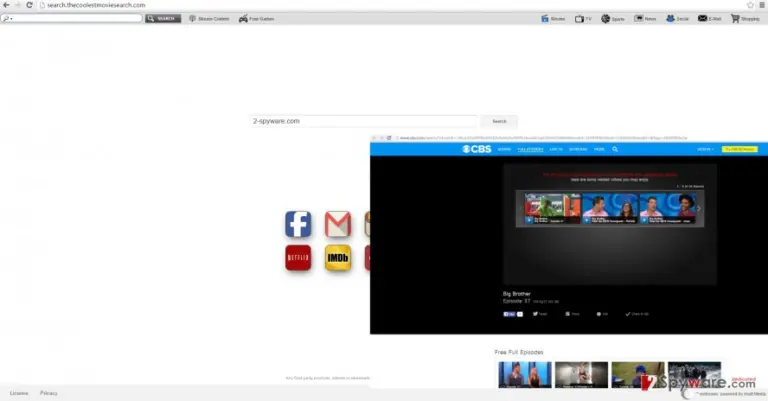Screen dimensions: 768x401
Task: Open the News toolbar shortcut
Action: pyautogui.click(x=645, y=19)
